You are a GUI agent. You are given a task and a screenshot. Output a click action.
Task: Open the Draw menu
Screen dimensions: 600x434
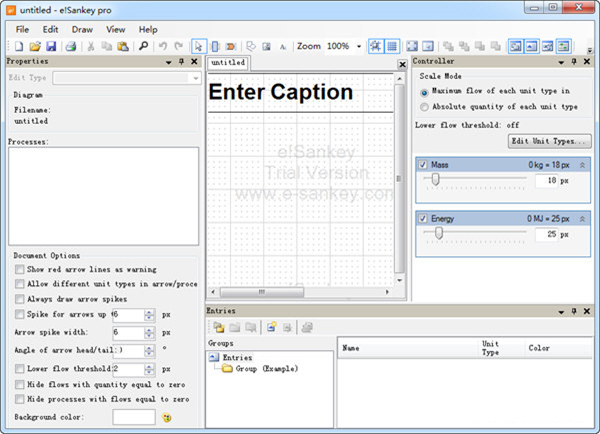point(81,30)
